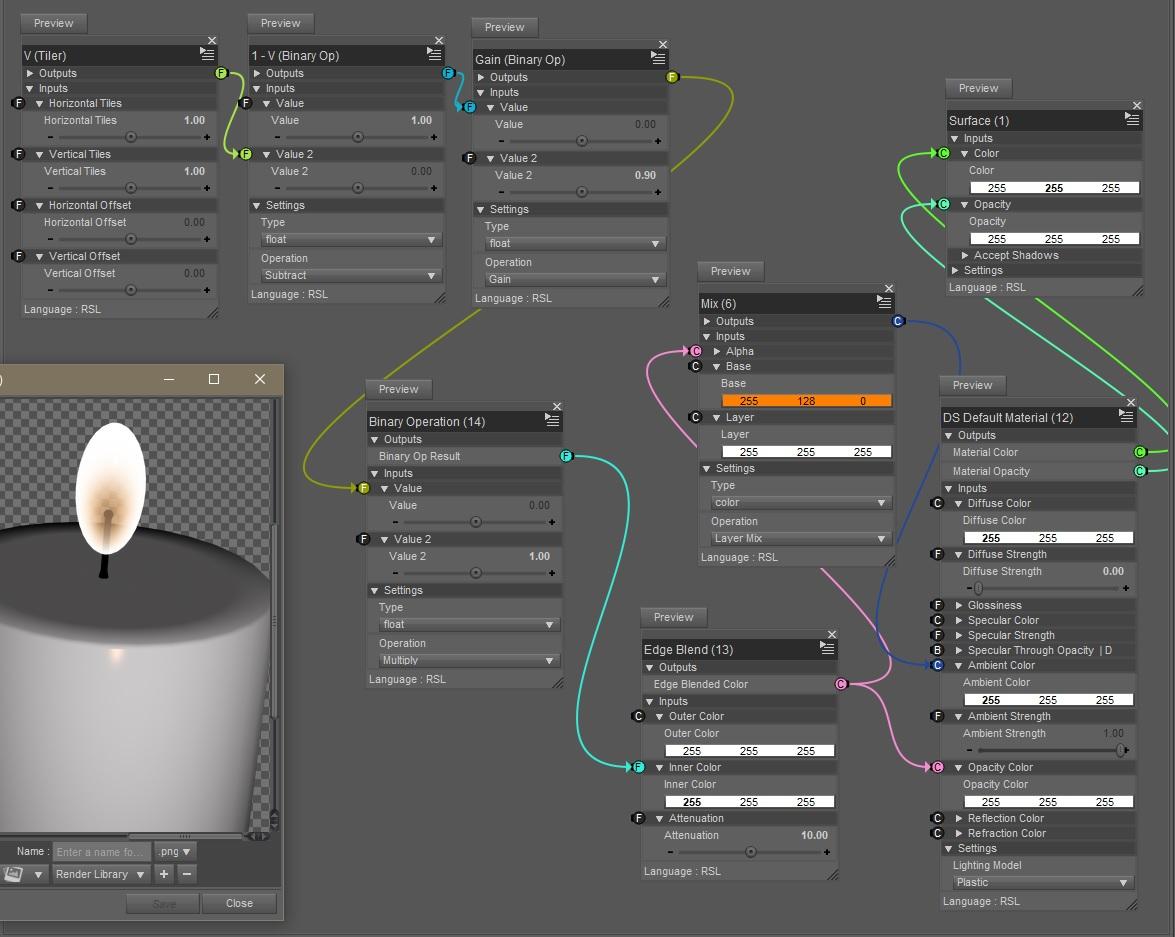Click the Binary Op Result output connector
Image resolution: width=1175 pixels, height=937 pixels.
(x=567, y=456)
